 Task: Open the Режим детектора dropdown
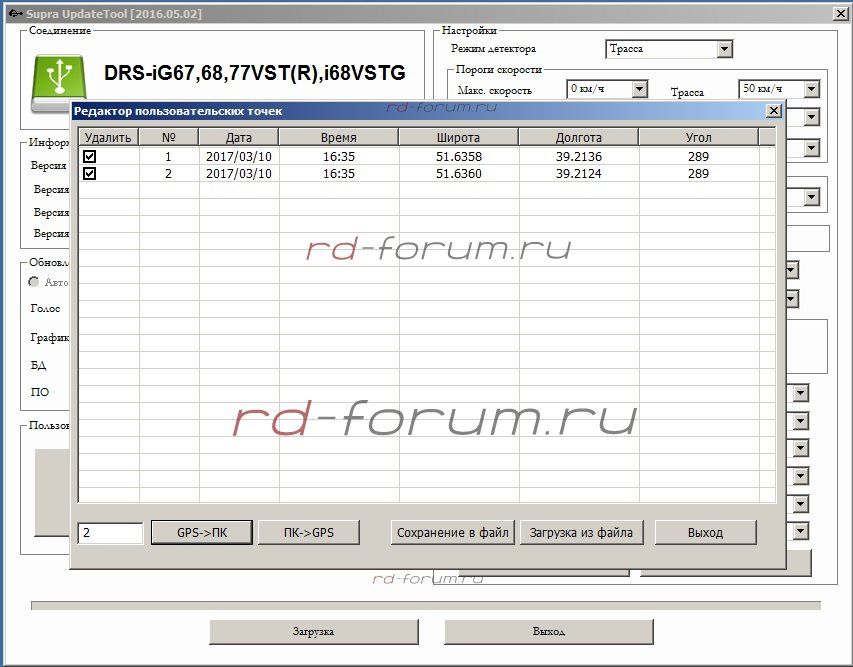pos(724,49)
